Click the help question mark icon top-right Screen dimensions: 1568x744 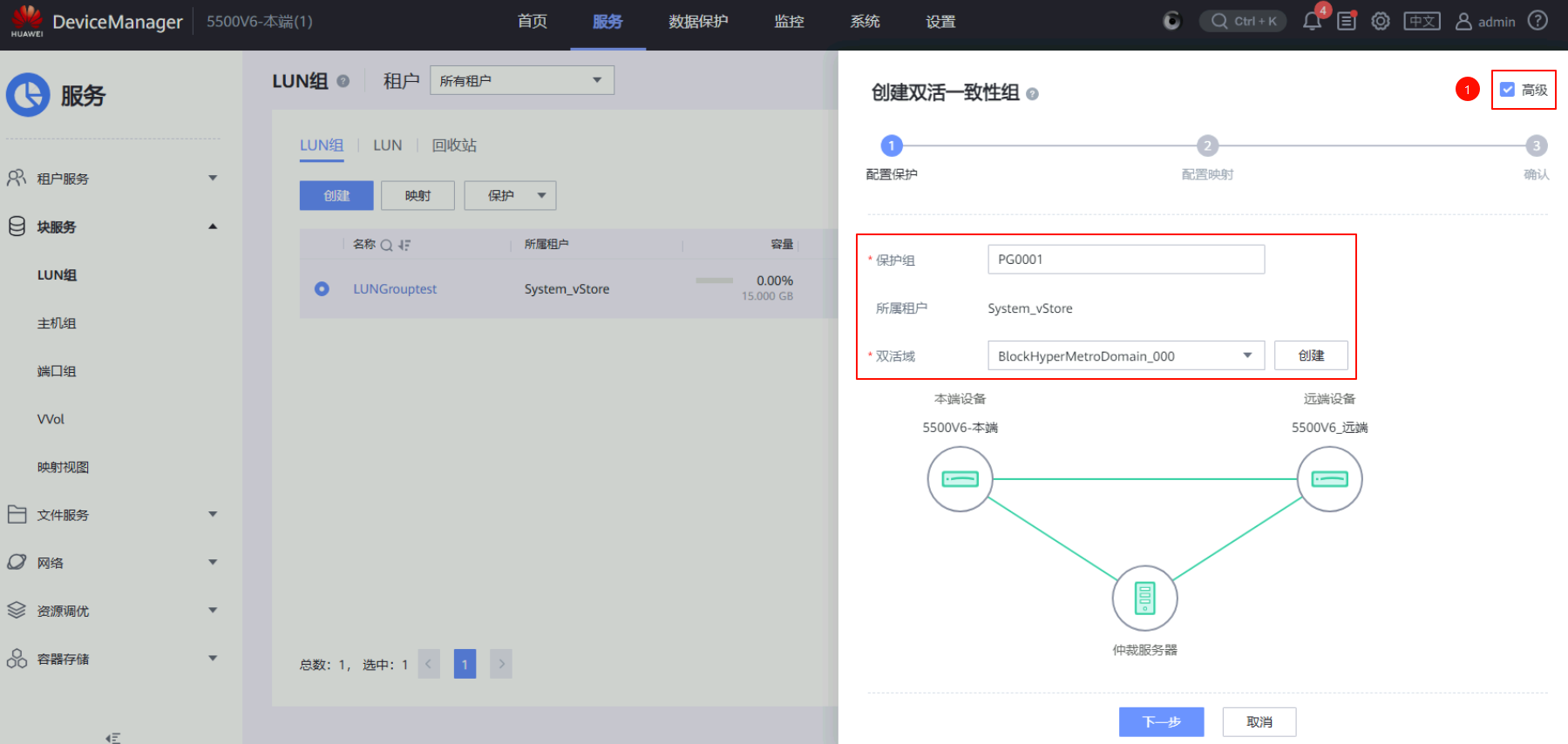tap(1538, 21)
